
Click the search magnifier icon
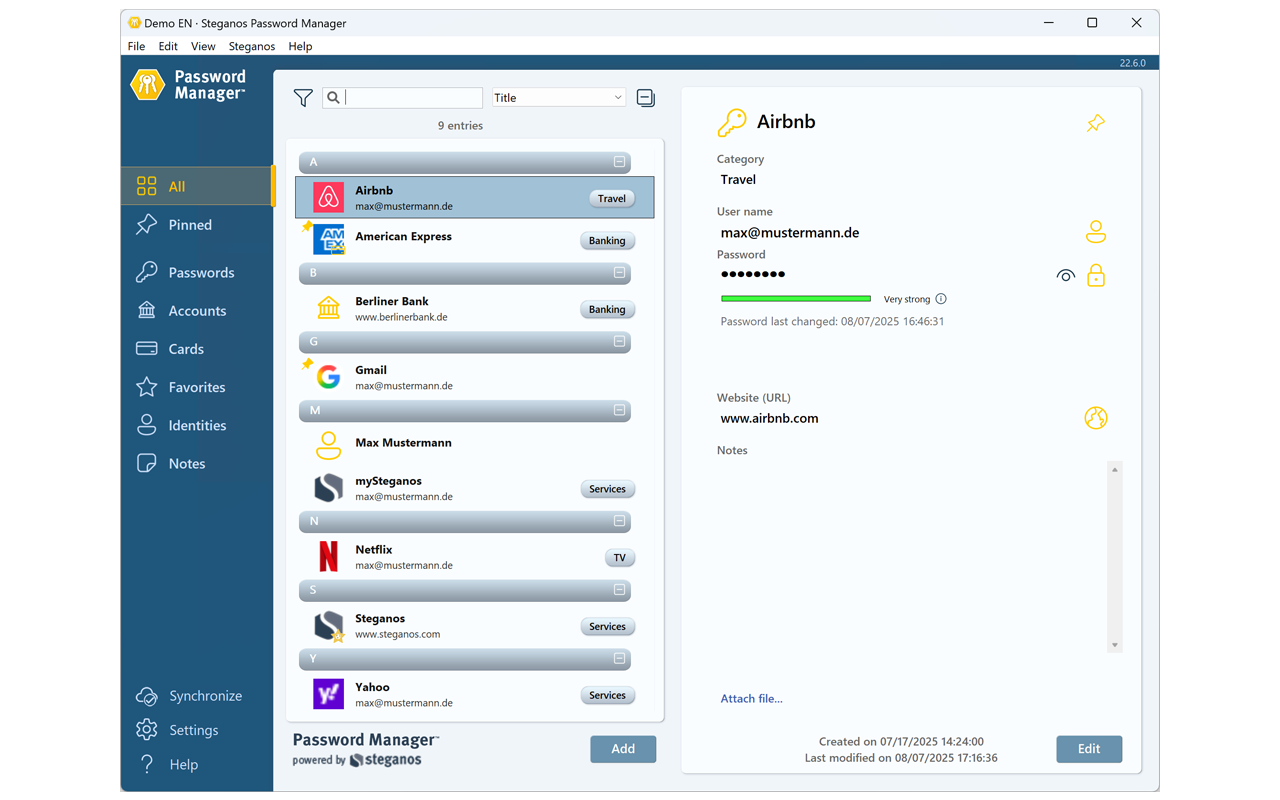coord(333,98)
